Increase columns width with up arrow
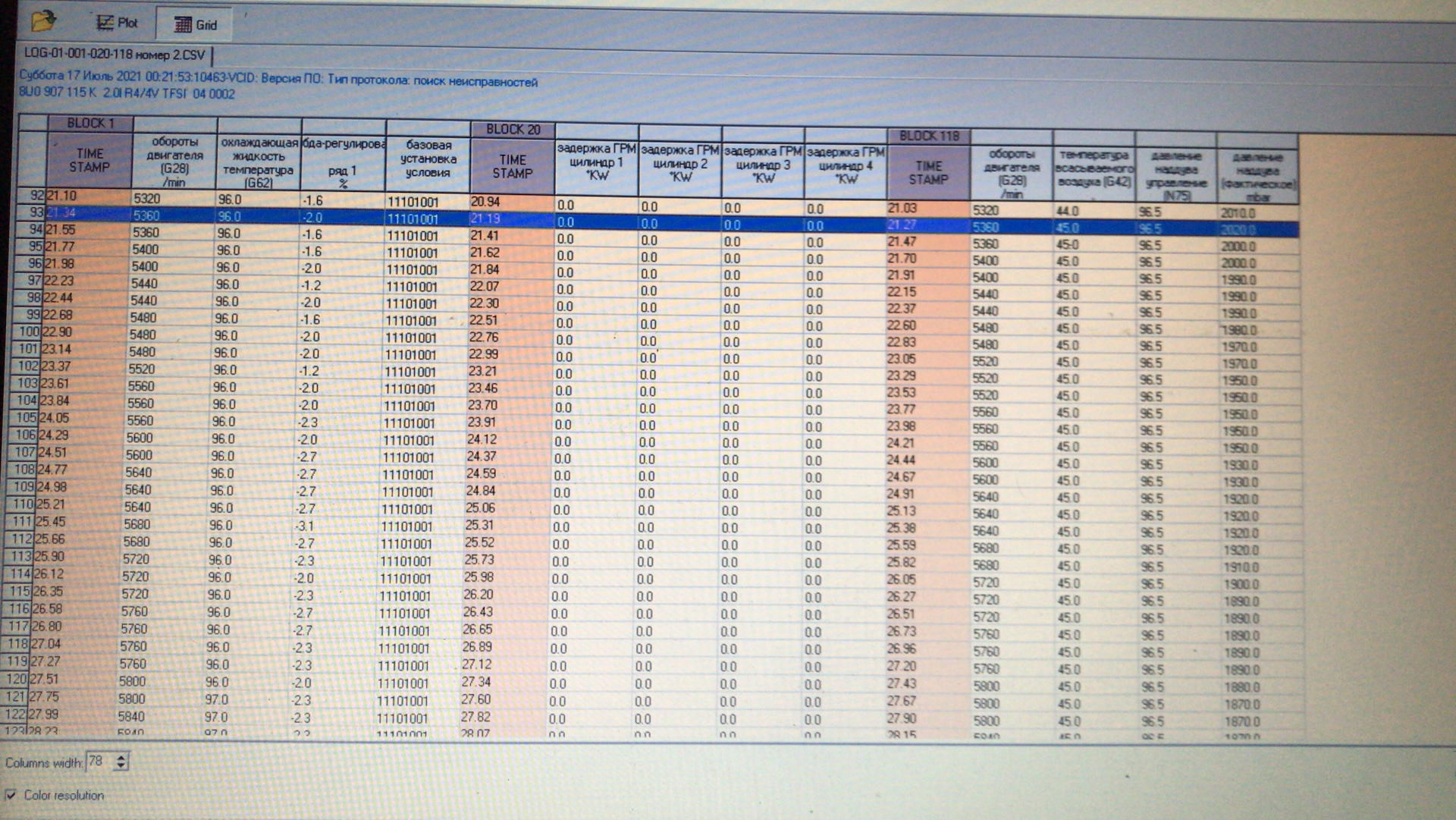1456x820 pixels. [121, 756]
